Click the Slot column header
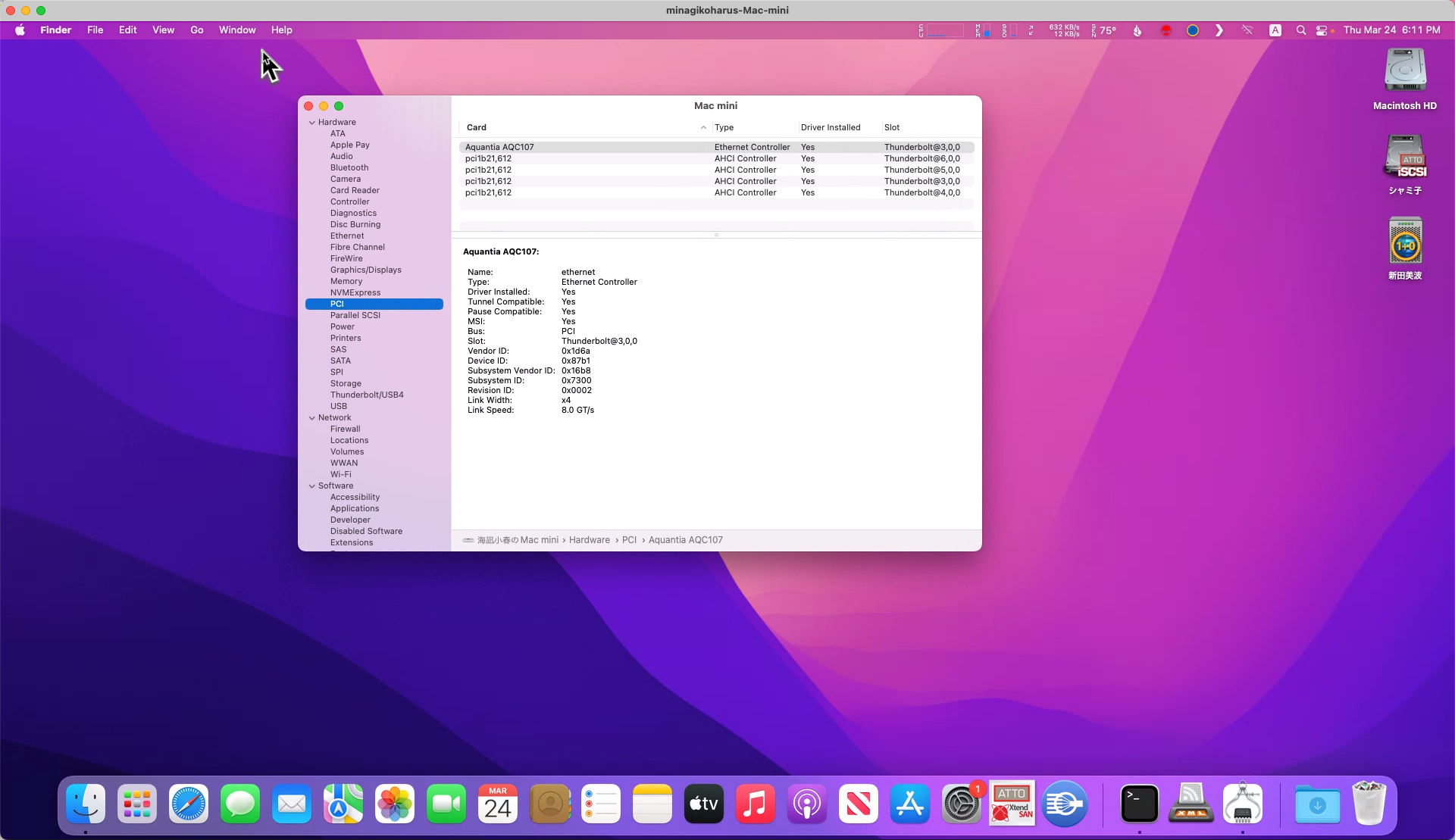This screenshot has height=840, width=1455. [x=892, y=127]
